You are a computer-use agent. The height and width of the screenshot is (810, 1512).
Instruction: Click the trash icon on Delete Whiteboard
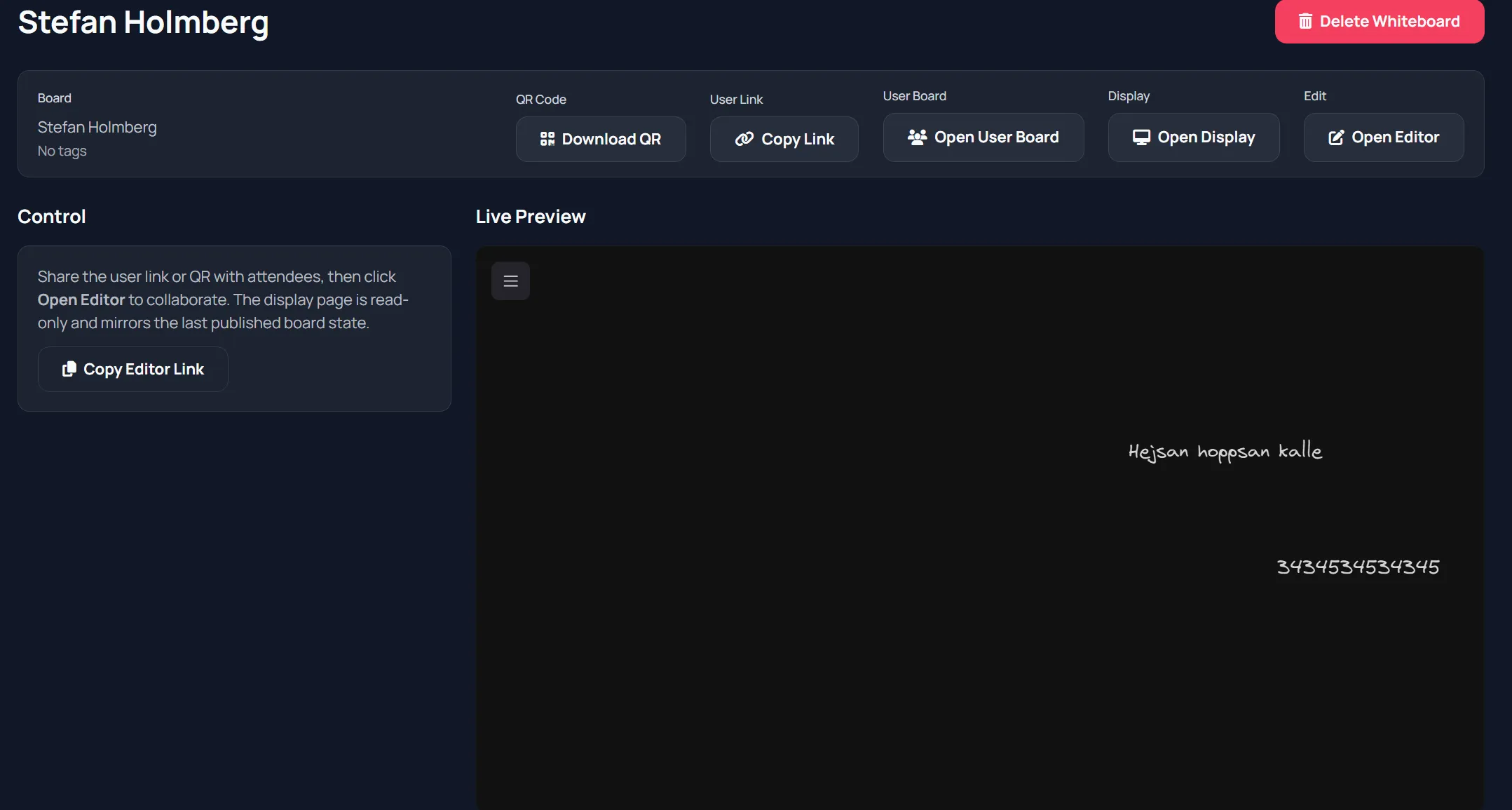pos(1306,21)
